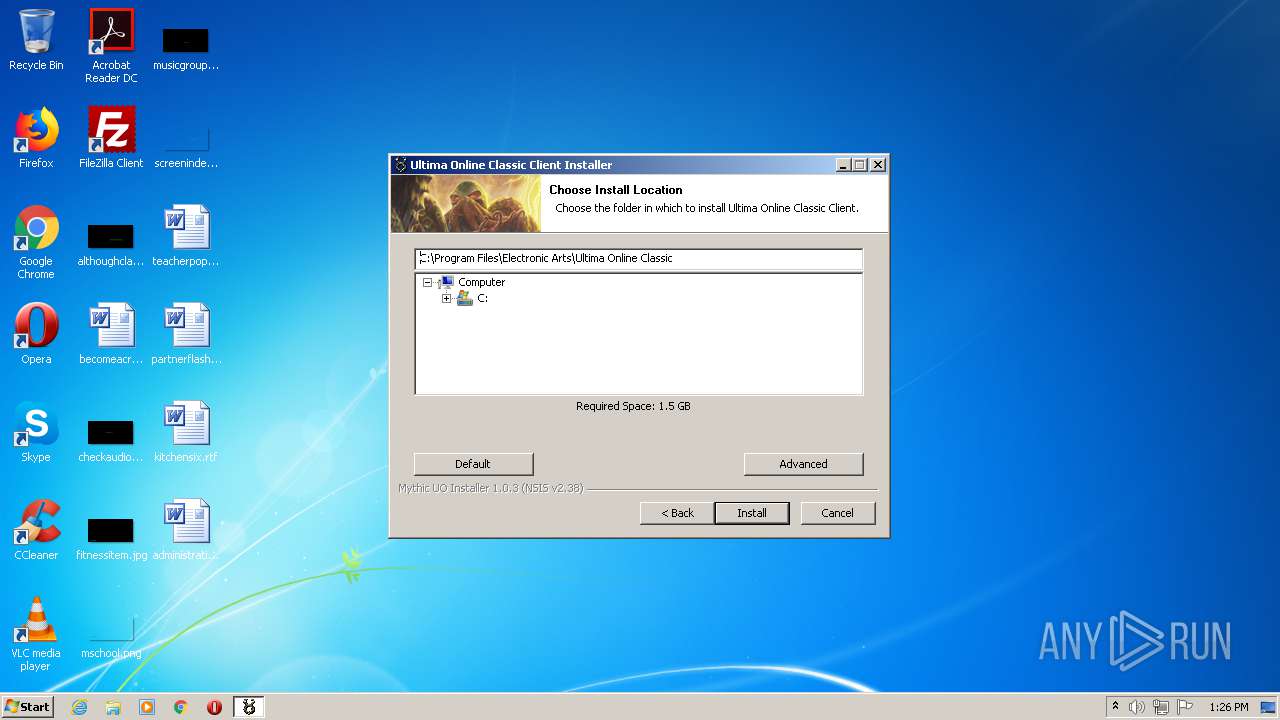Open Action Center flag icon
Screen dimensions: 1280x720
click(x=1185, y=707)
